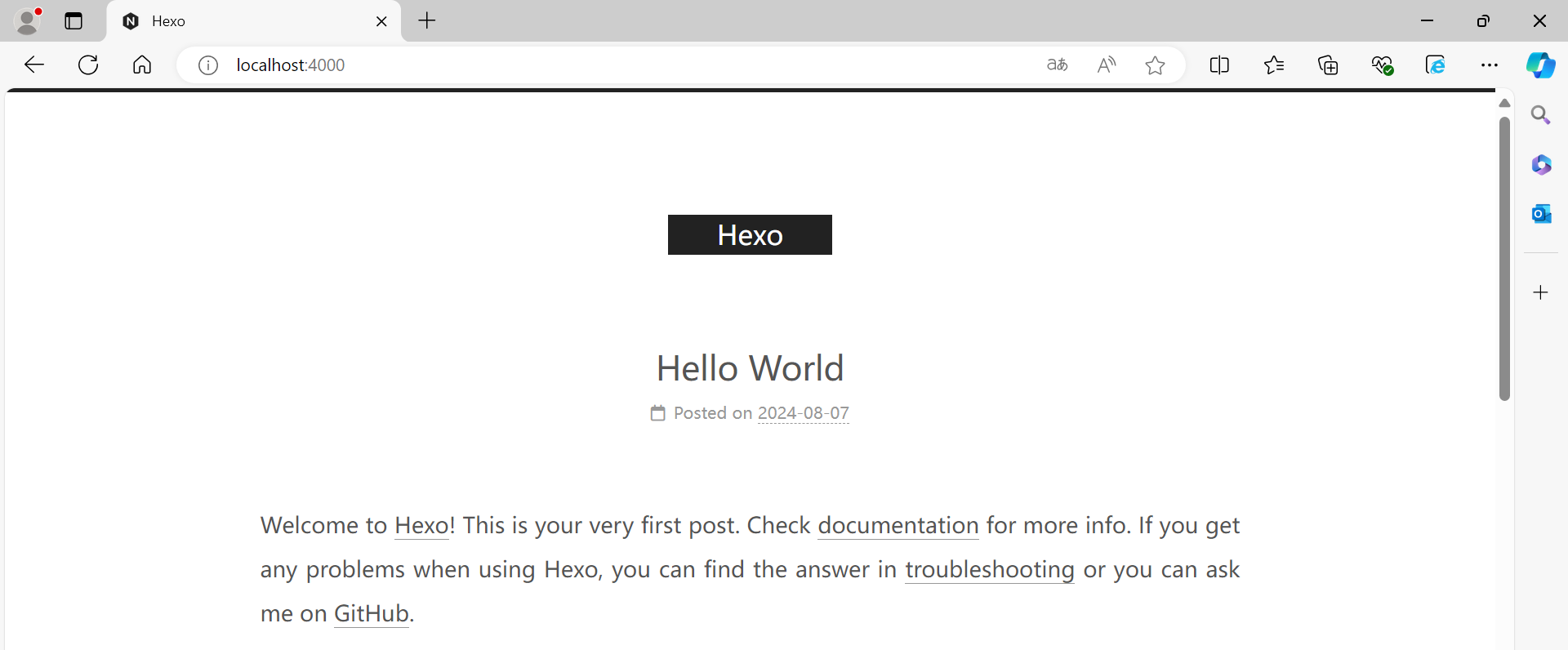1568x650 pixels.
Task: Close the Hexo tab
Action: pyautogui.click(x=381, y=21)
